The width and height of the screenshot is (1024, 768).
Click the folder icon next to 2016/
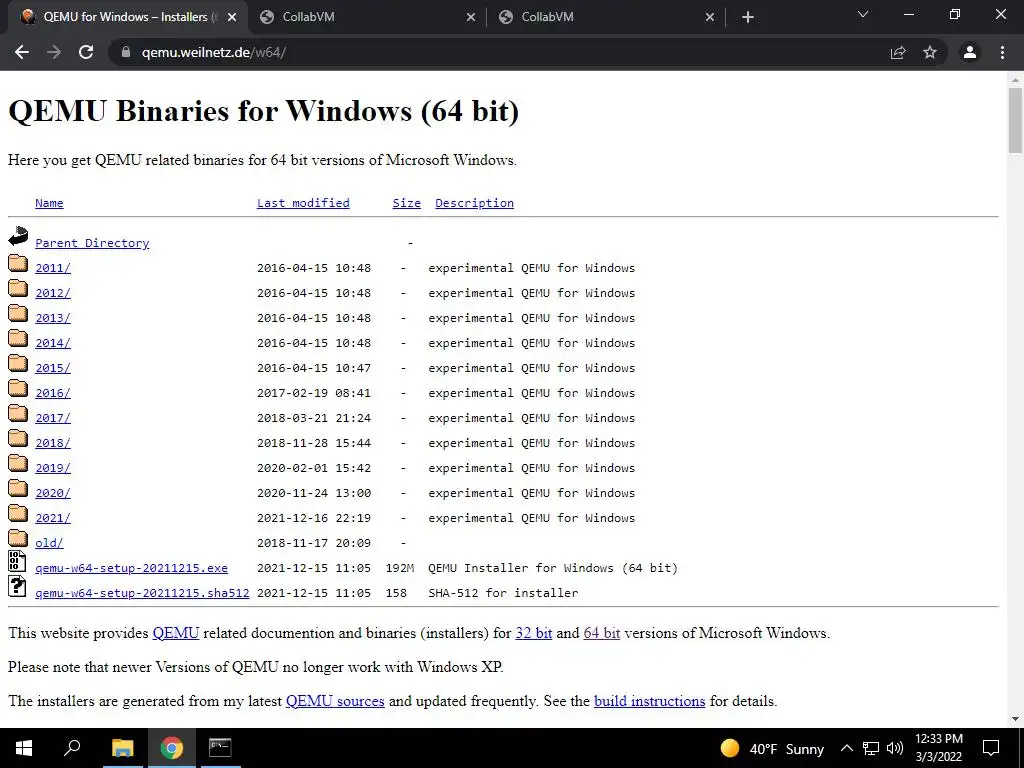(x=18, y=388)
